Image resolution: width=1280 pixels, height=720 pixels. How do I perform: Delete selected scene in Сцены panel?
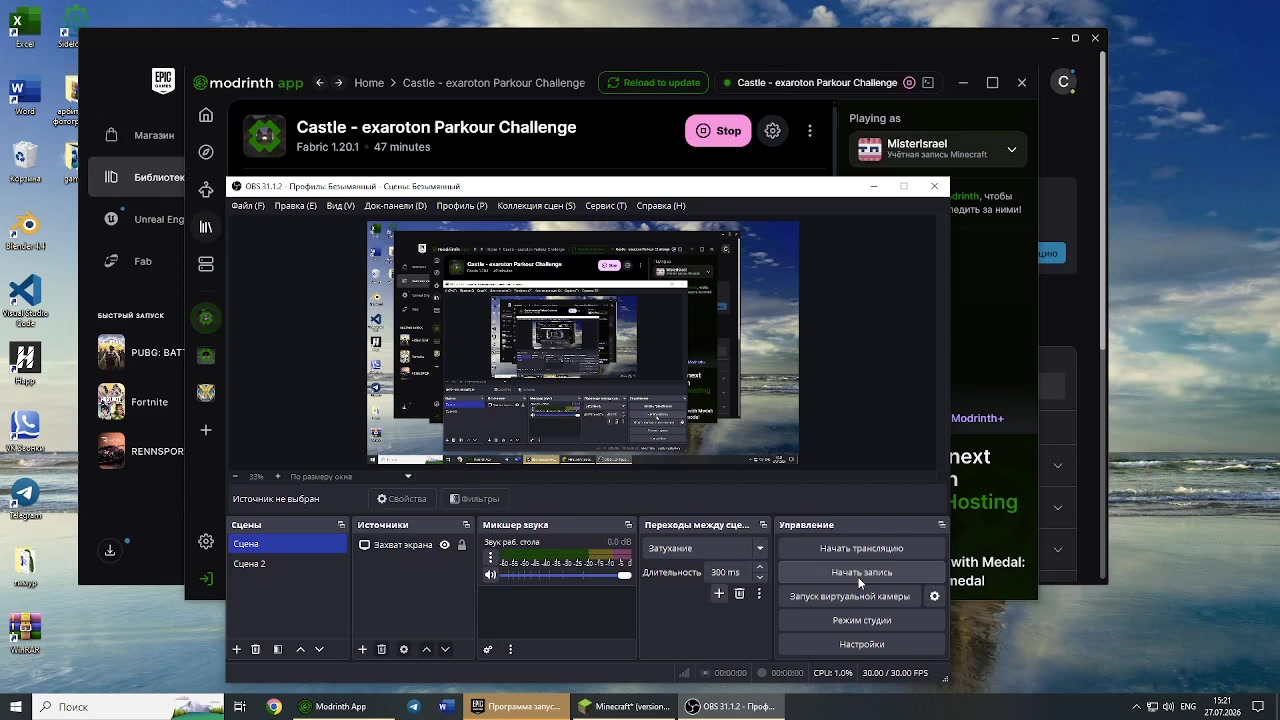(256, 649)
